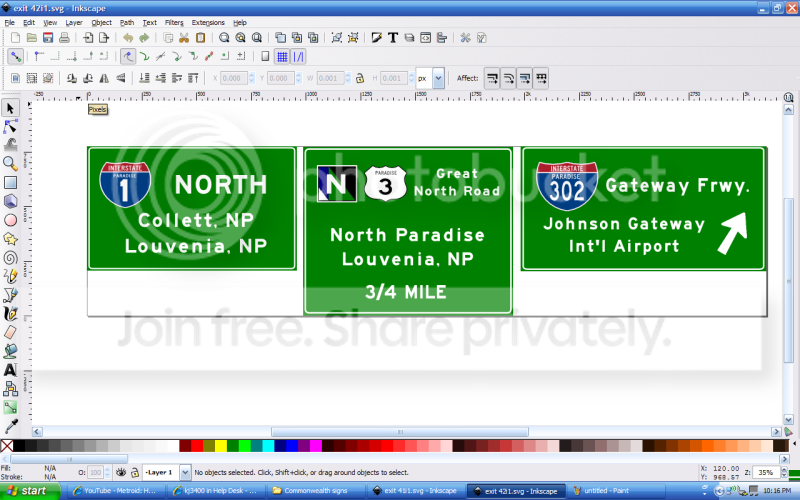Switch to Commonwealth signs folder taskbar button

314,491
